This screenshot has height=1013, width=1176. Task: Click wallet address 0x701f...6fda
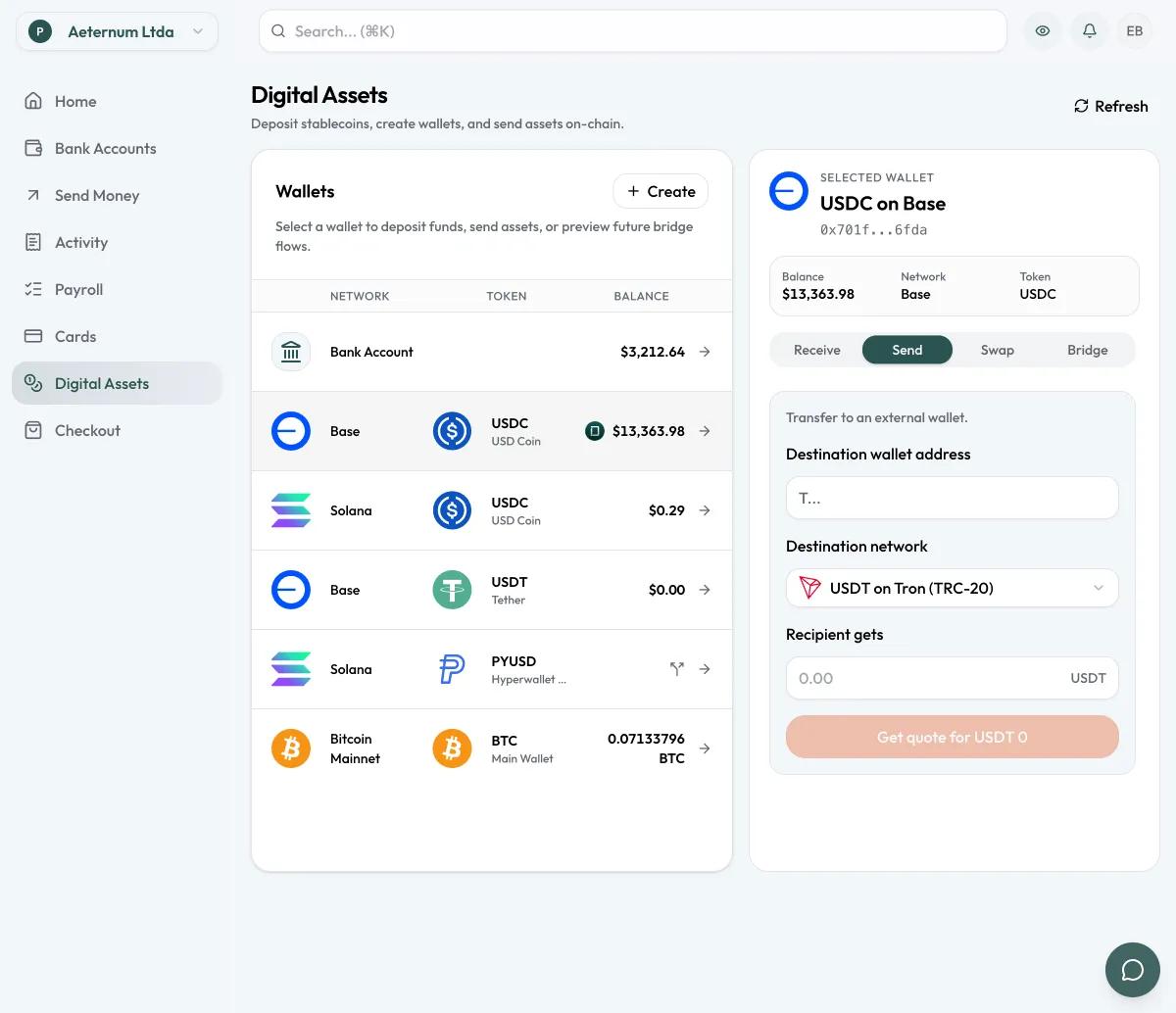[874, 230]
